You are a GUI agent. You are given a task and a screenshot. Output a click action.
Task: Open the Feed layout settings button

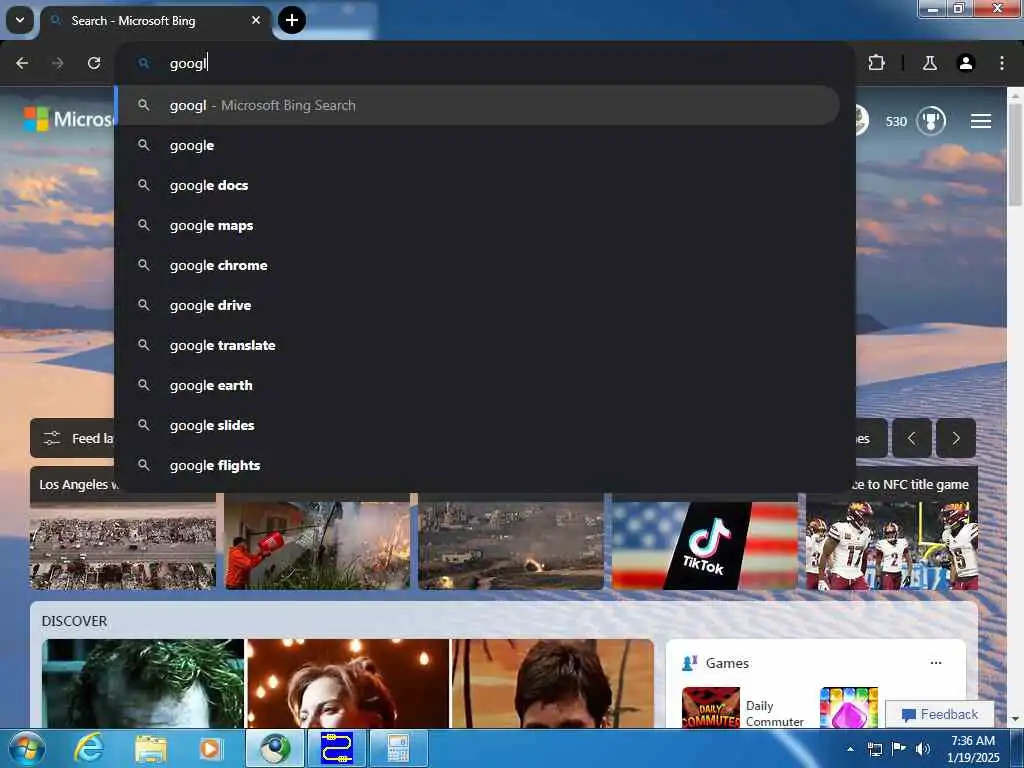coord(72,438)
